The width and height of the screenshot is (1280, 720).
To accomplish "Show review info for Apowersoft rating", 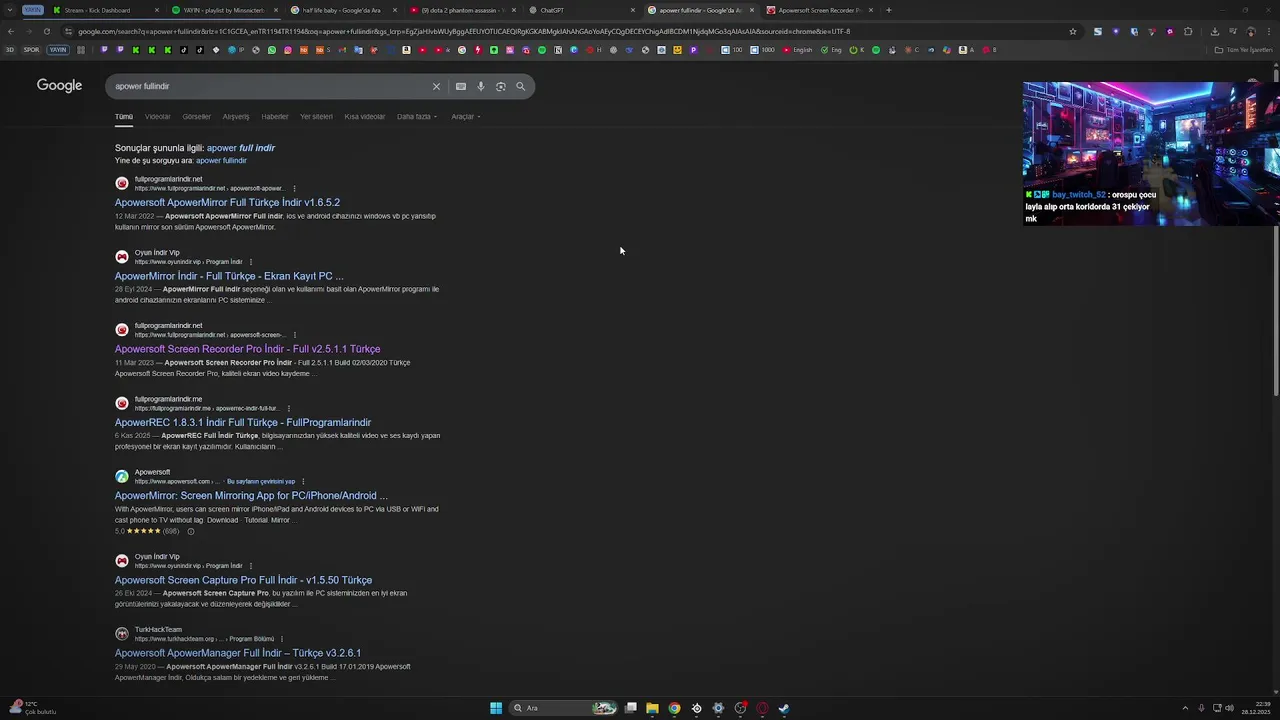I will (191, 531).
